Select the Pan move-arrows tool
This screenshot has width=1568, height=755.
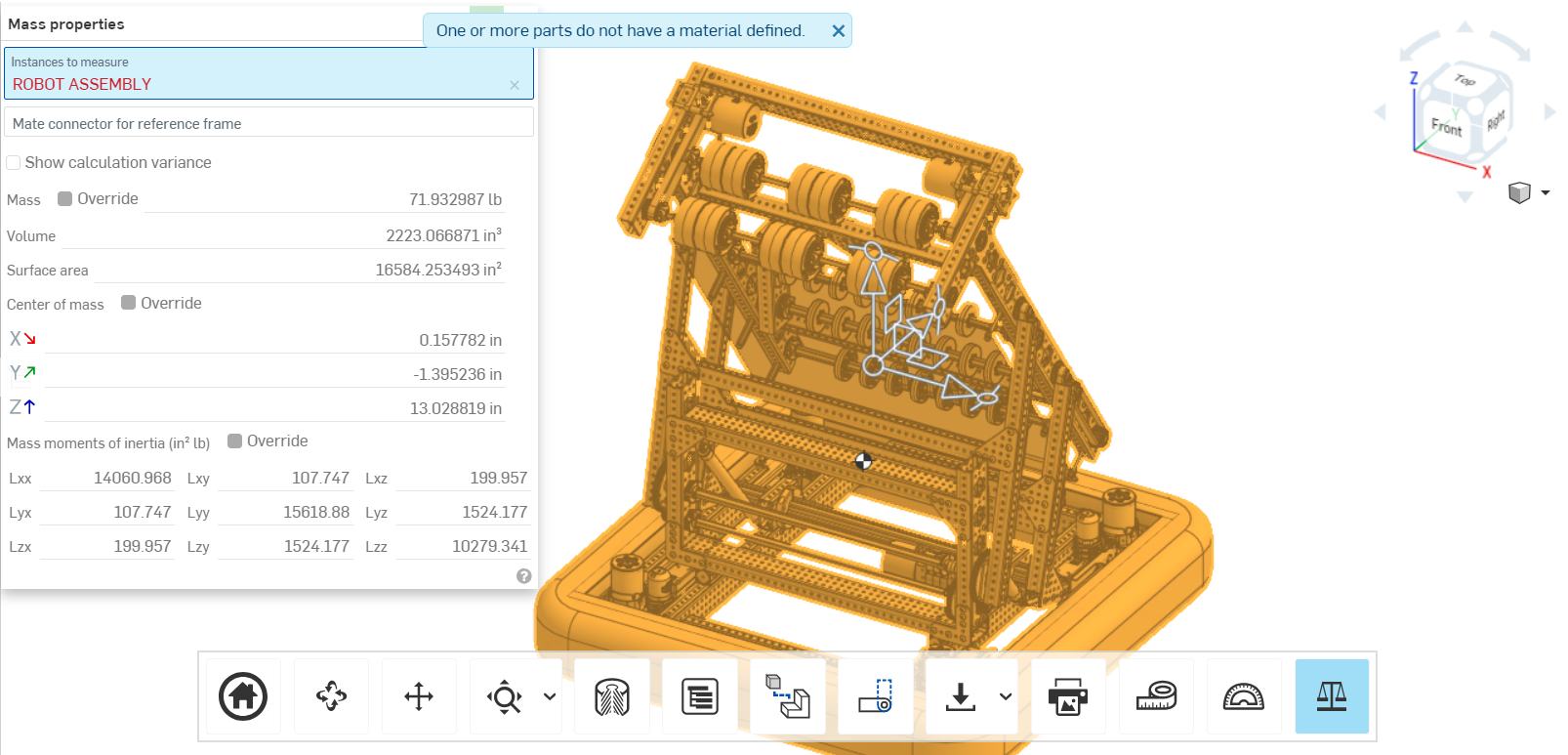coord(419,696)
